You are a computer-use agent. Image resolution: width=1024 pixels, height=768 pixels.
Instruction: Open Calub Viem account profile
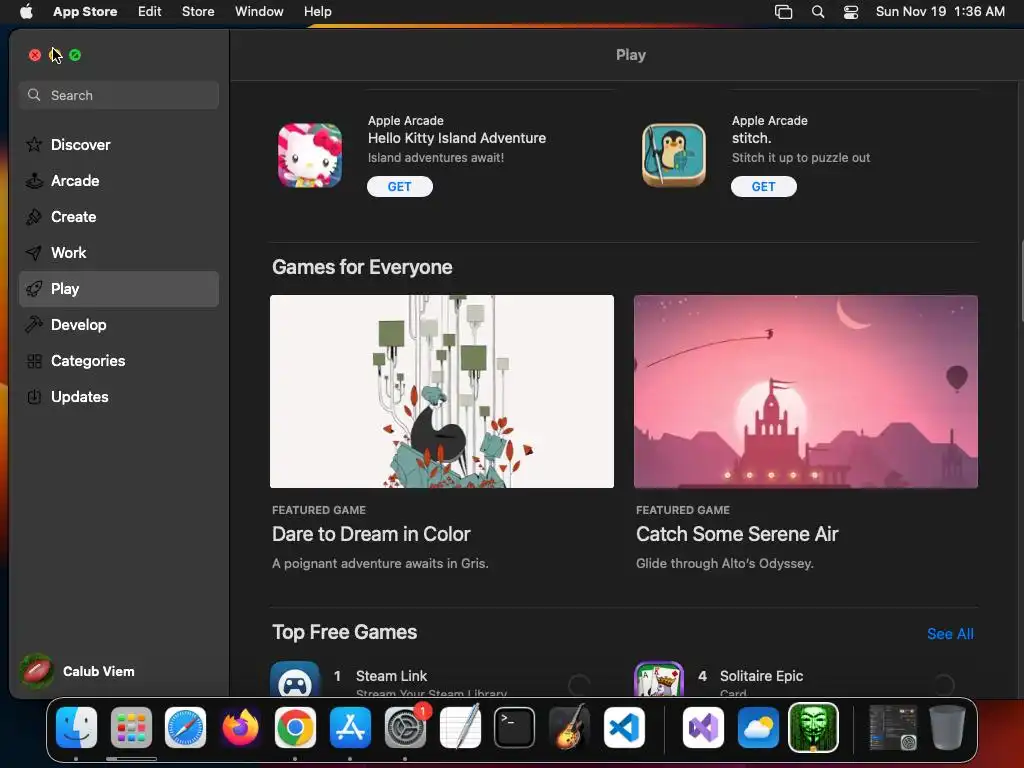[78, 671]
